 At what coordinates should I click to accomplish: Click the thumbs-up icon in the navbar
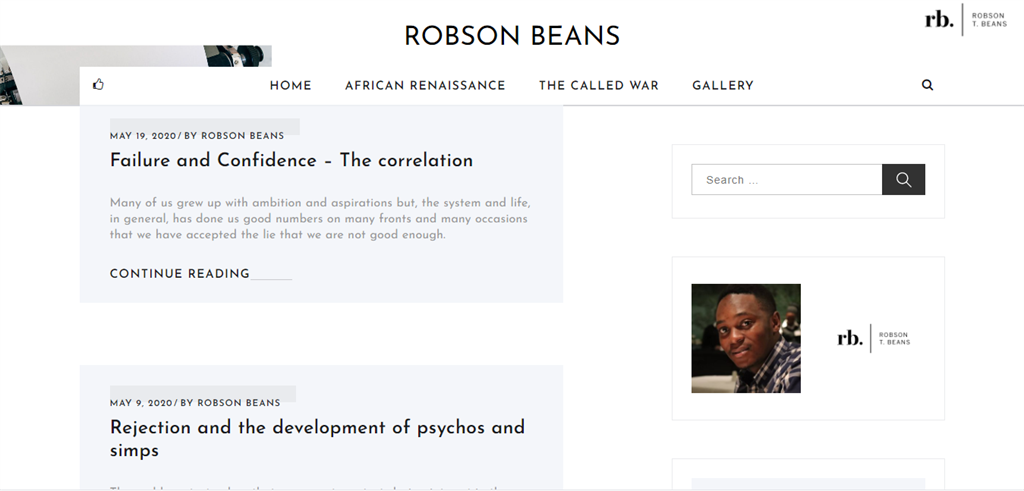pyautogui.click(x=99, y=84)
